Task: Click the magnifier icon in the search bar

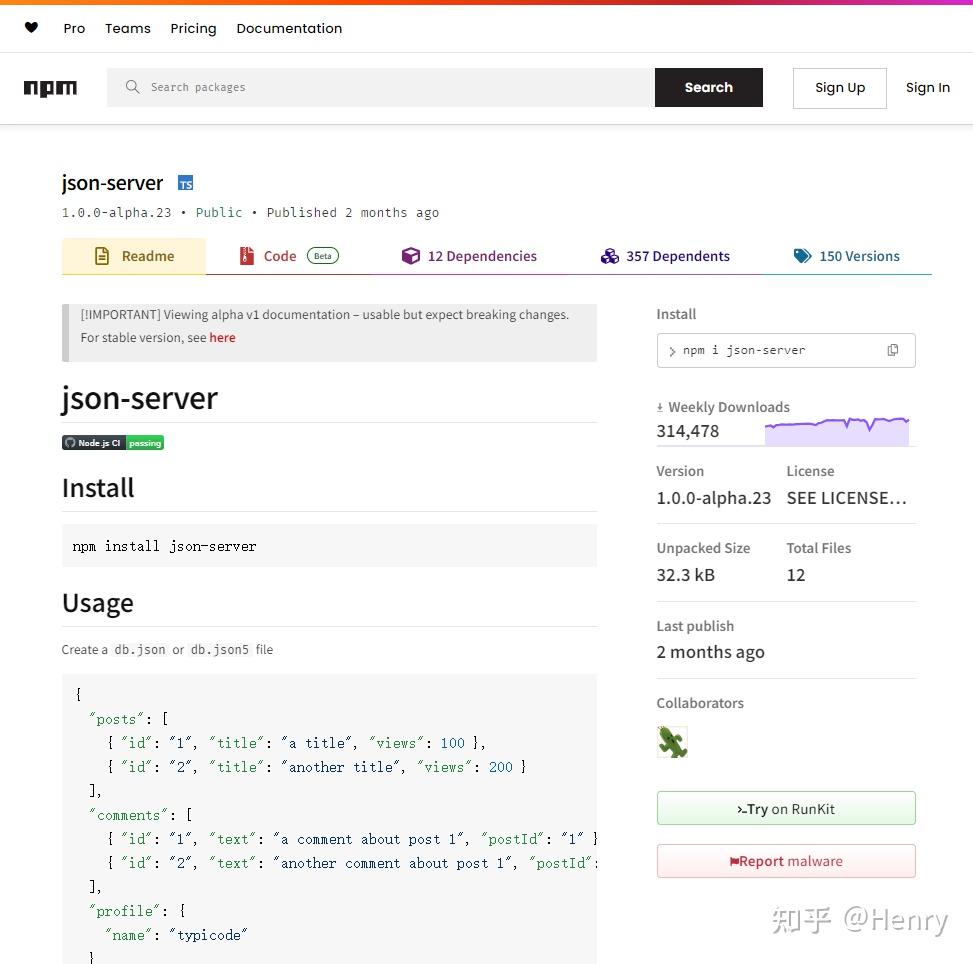Action: pyautogui.click(x=132, y=87)
